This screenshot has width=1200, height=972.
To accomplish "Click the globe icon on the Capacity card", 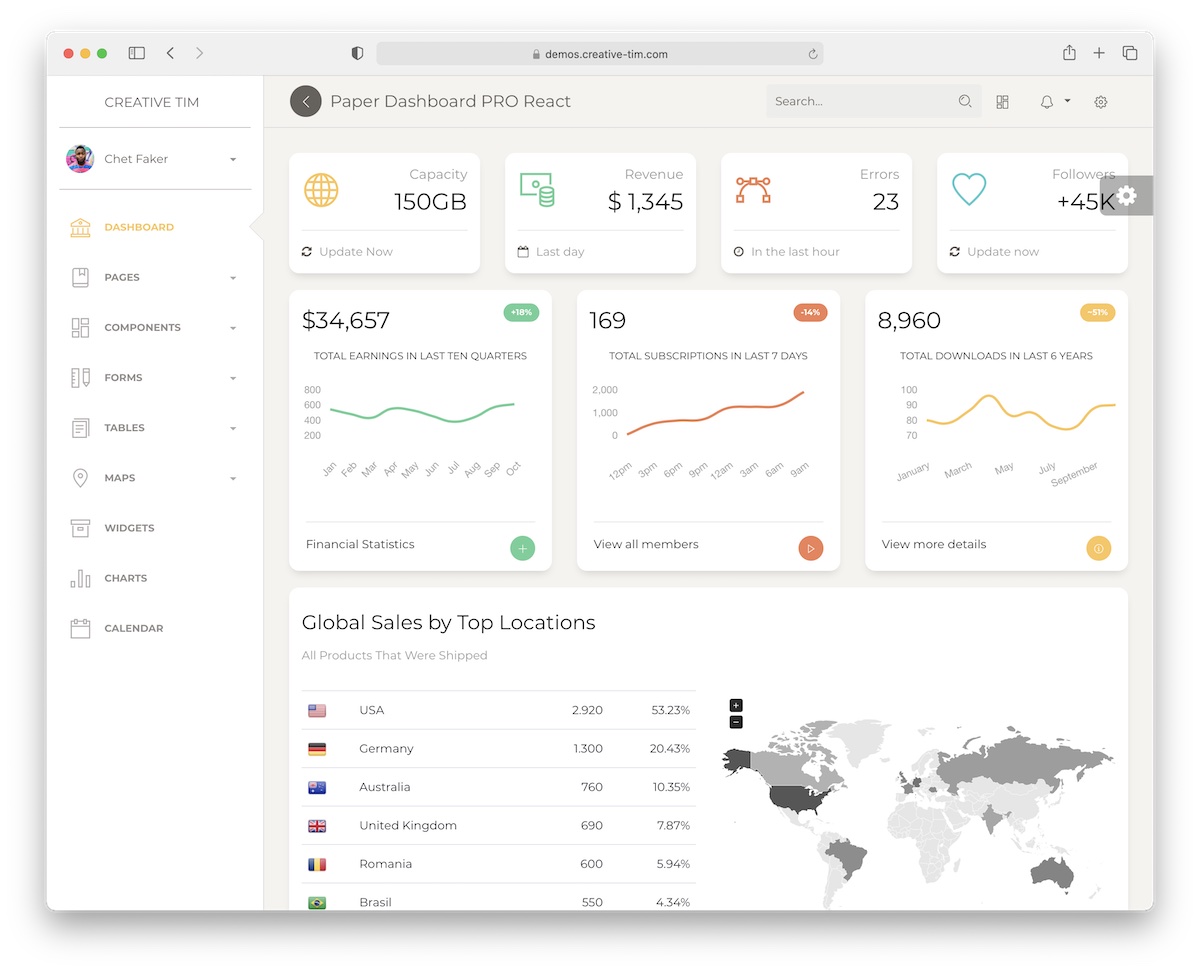I will (x=320, y=190).
